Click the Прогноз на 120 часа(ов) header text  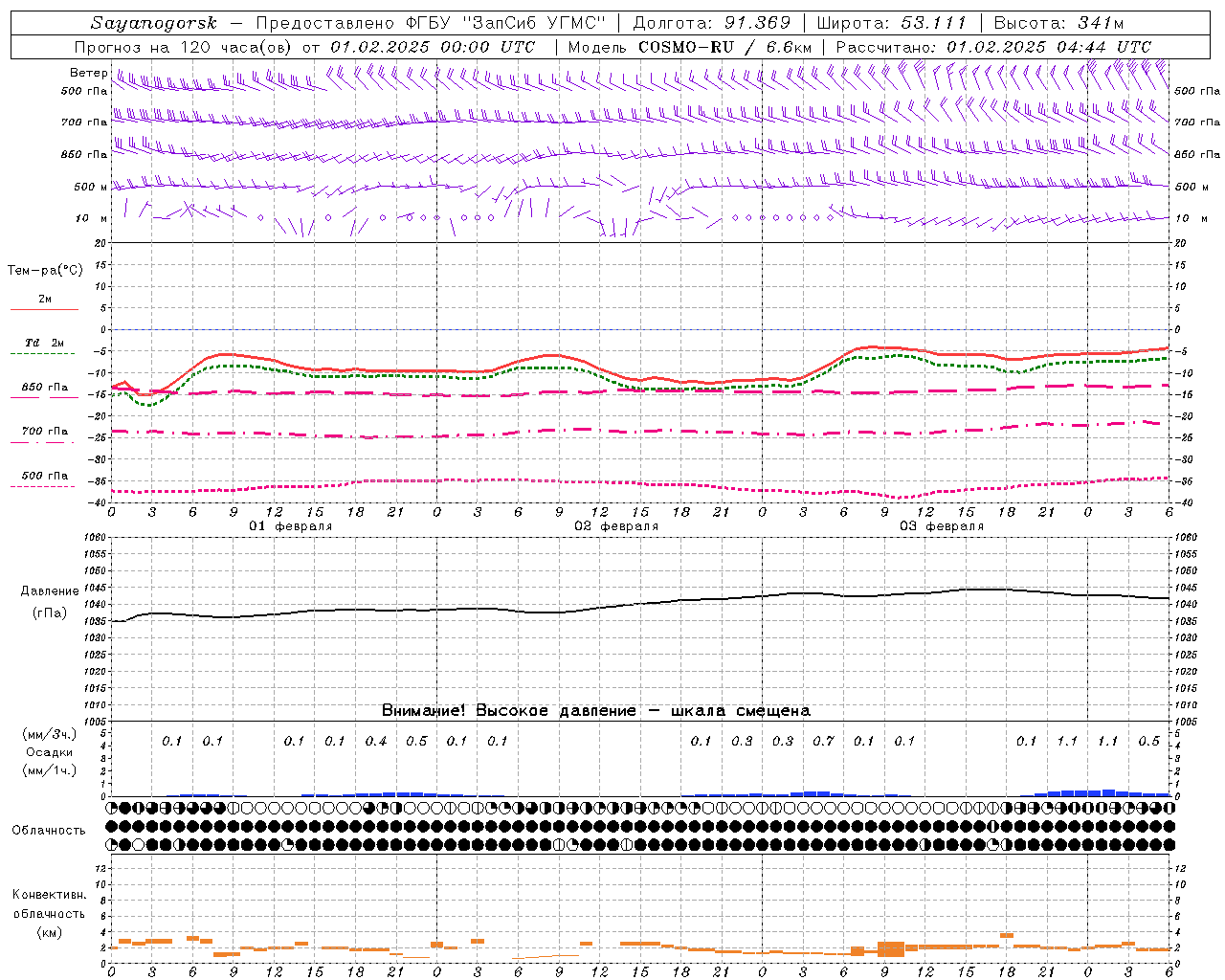point(184,47)
